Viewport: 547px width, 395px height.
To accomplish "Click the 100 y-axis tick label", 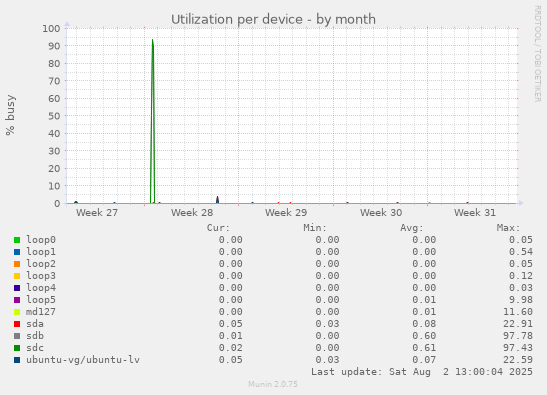I will 51,28.
